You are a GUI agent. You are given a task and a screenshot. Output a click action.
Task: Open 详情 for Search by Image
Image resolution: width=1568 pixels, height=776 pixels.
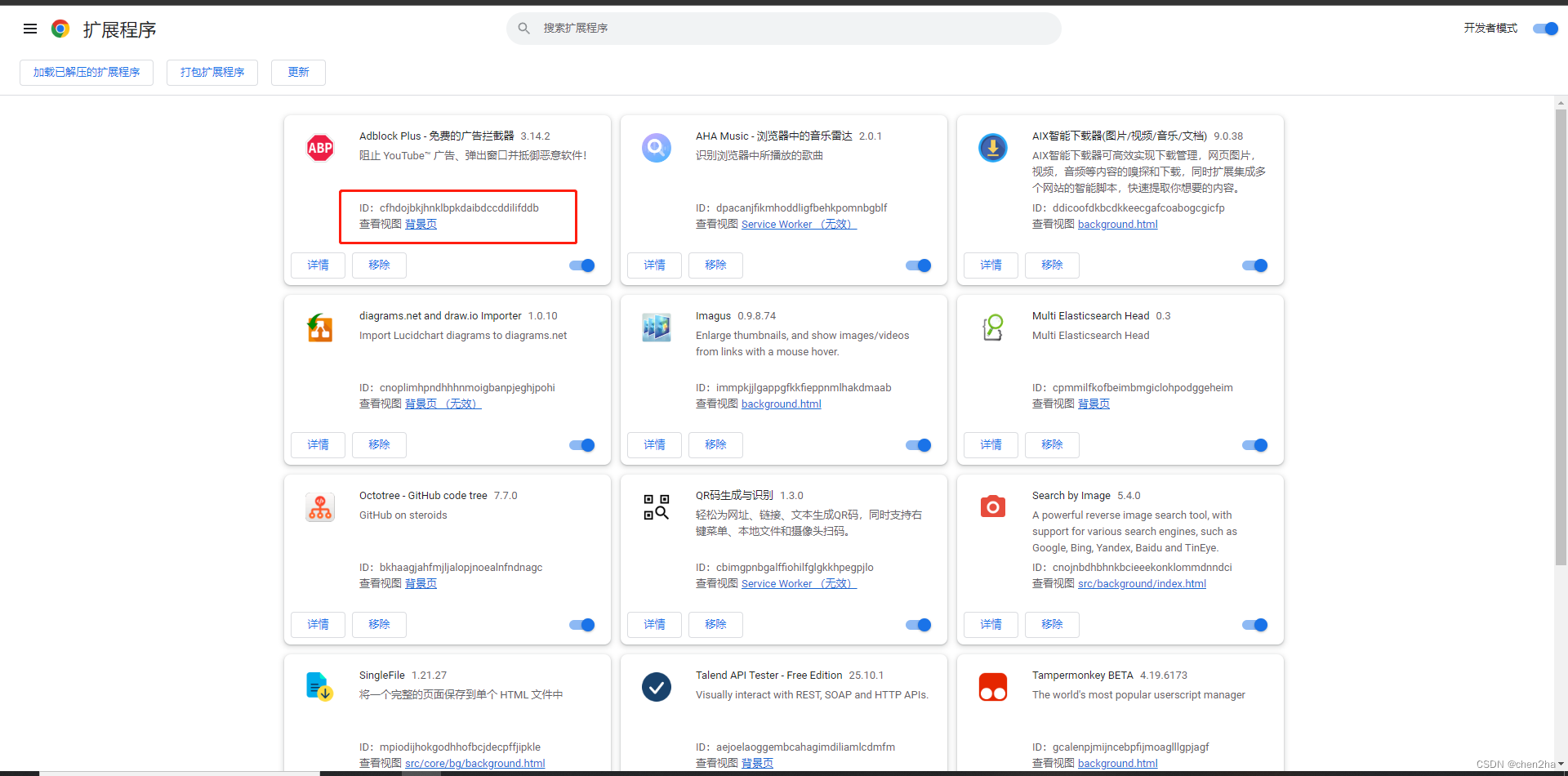point(991,625)
